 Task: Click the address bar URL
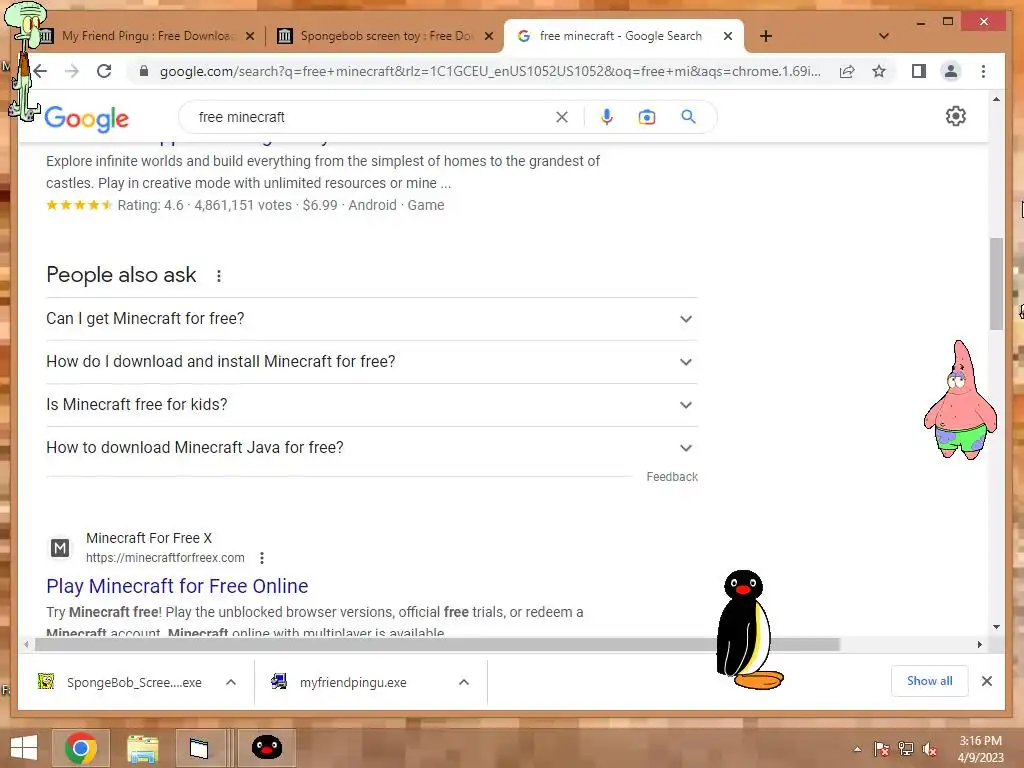click(490, 71)
